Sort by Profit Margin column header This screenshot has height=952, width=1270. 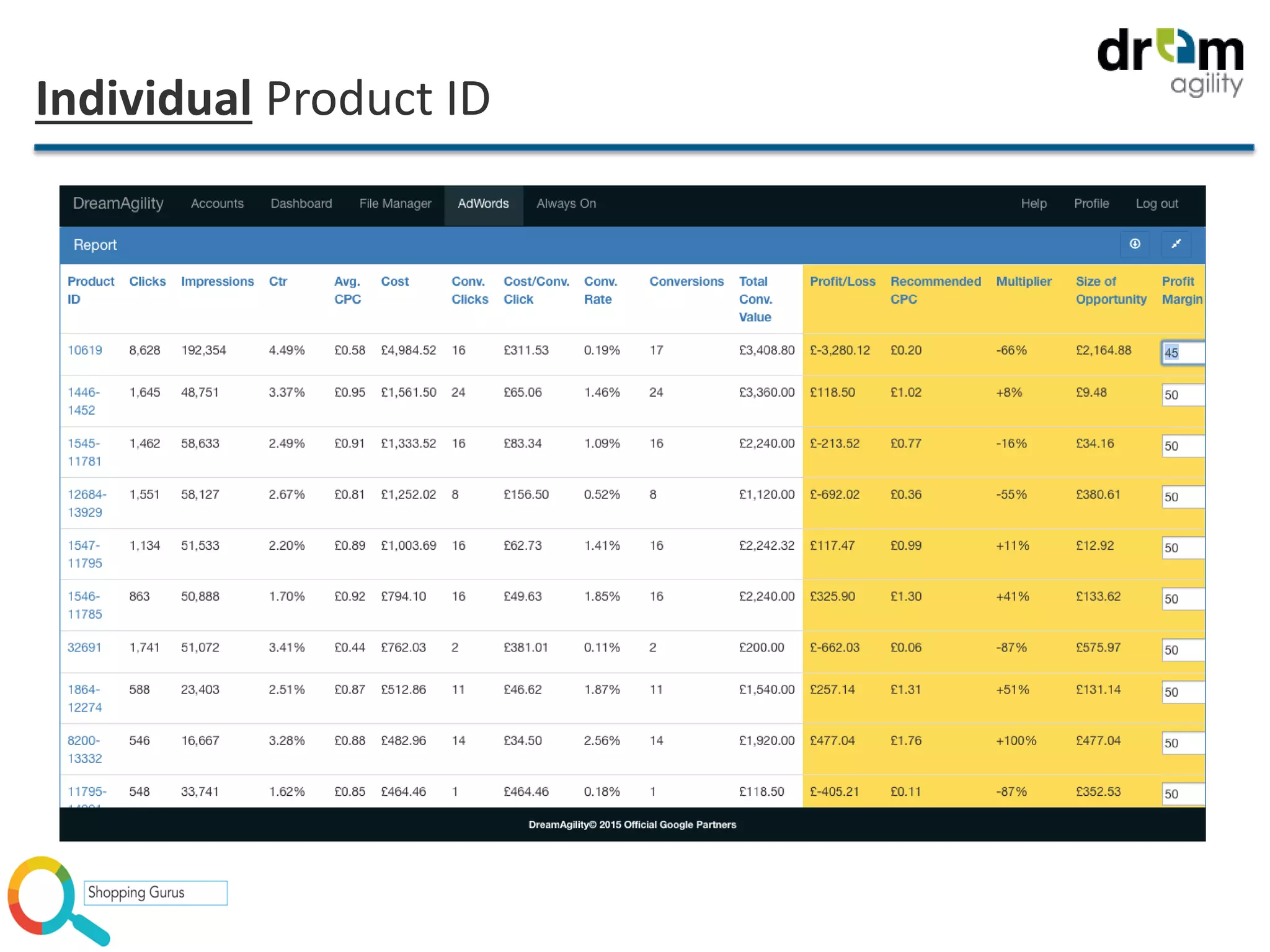1182,290
